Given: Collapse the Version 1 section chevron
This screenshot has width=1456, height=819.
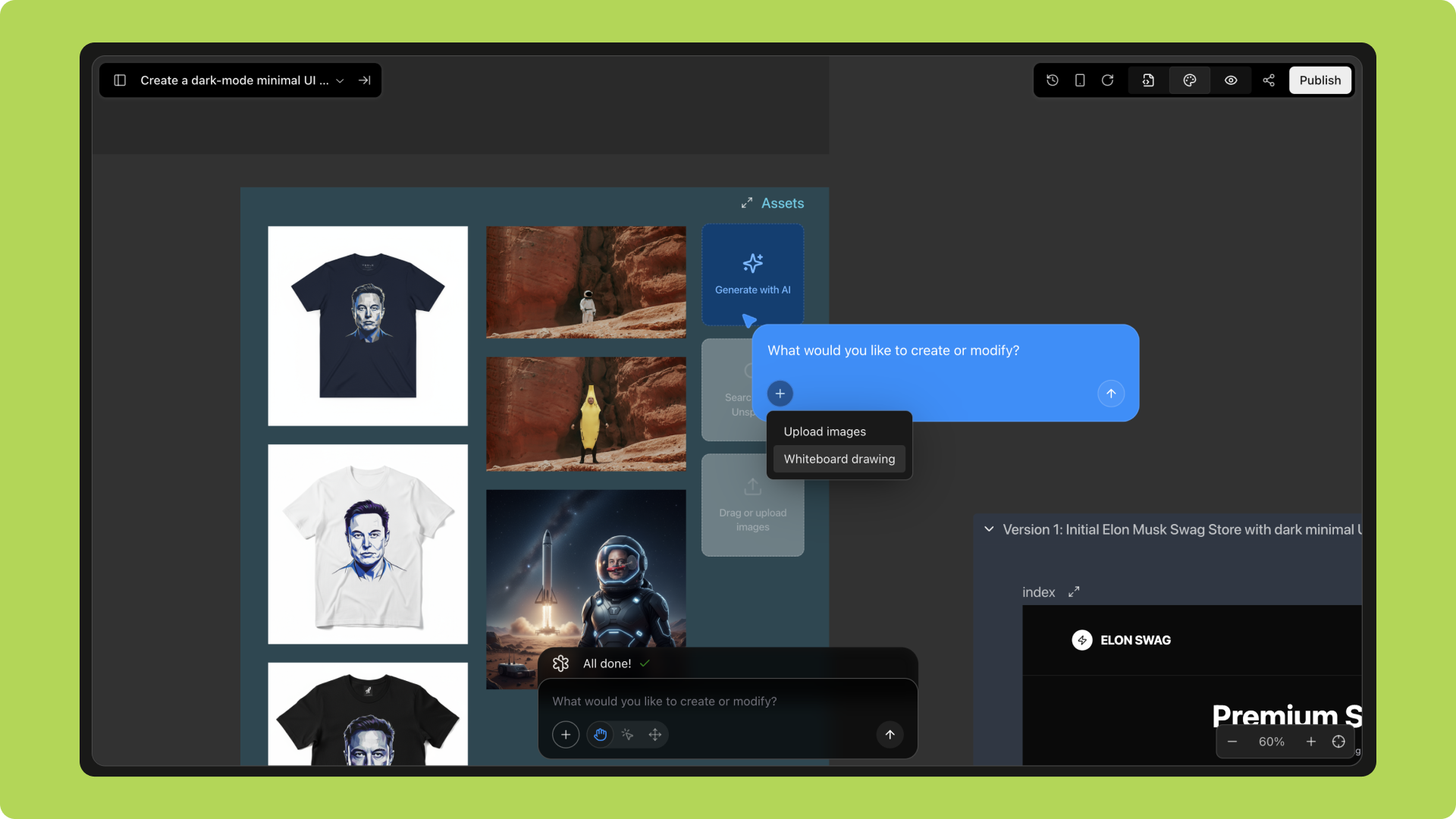Looking at the screenshot, I should coord(989,529).
